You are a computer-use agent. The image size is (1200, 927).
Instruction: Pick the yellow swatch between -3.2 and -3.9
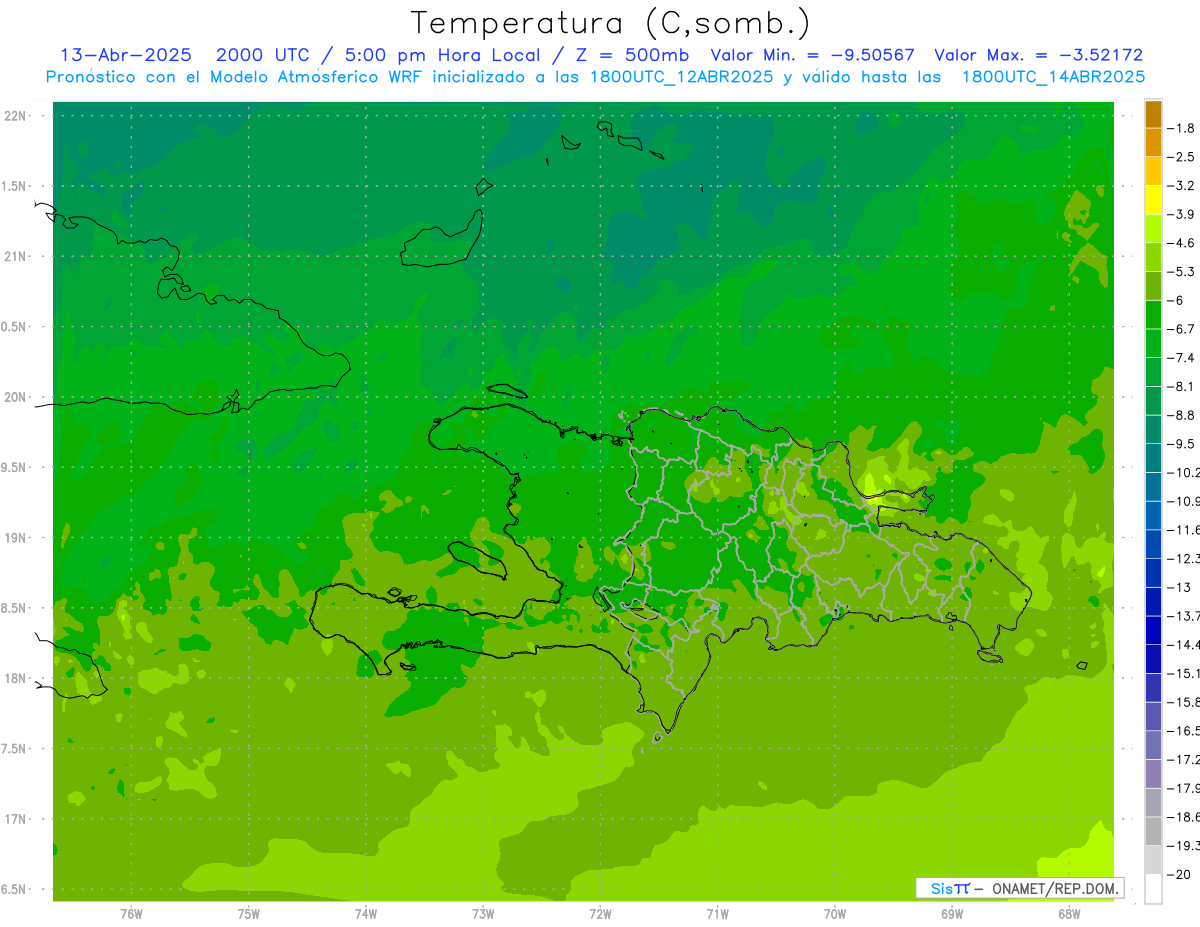point(1153,200)
